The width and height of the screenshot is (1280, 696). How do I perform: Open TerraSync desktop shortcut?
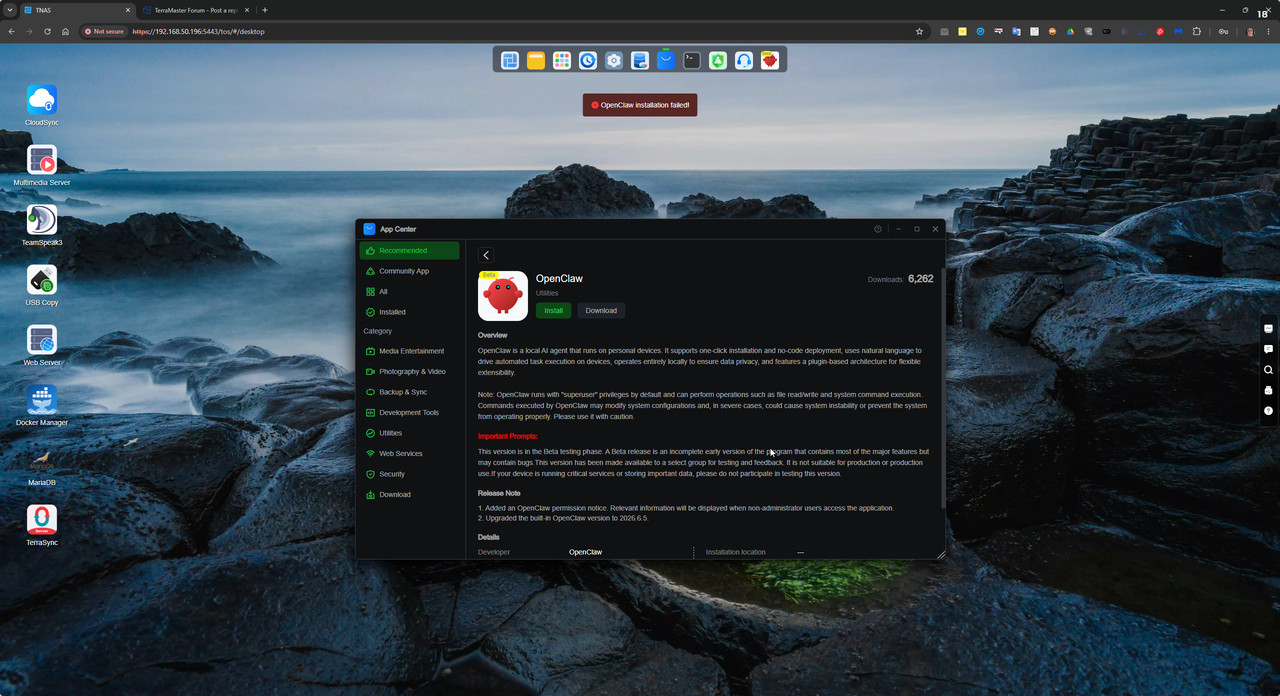click(42, 525)
